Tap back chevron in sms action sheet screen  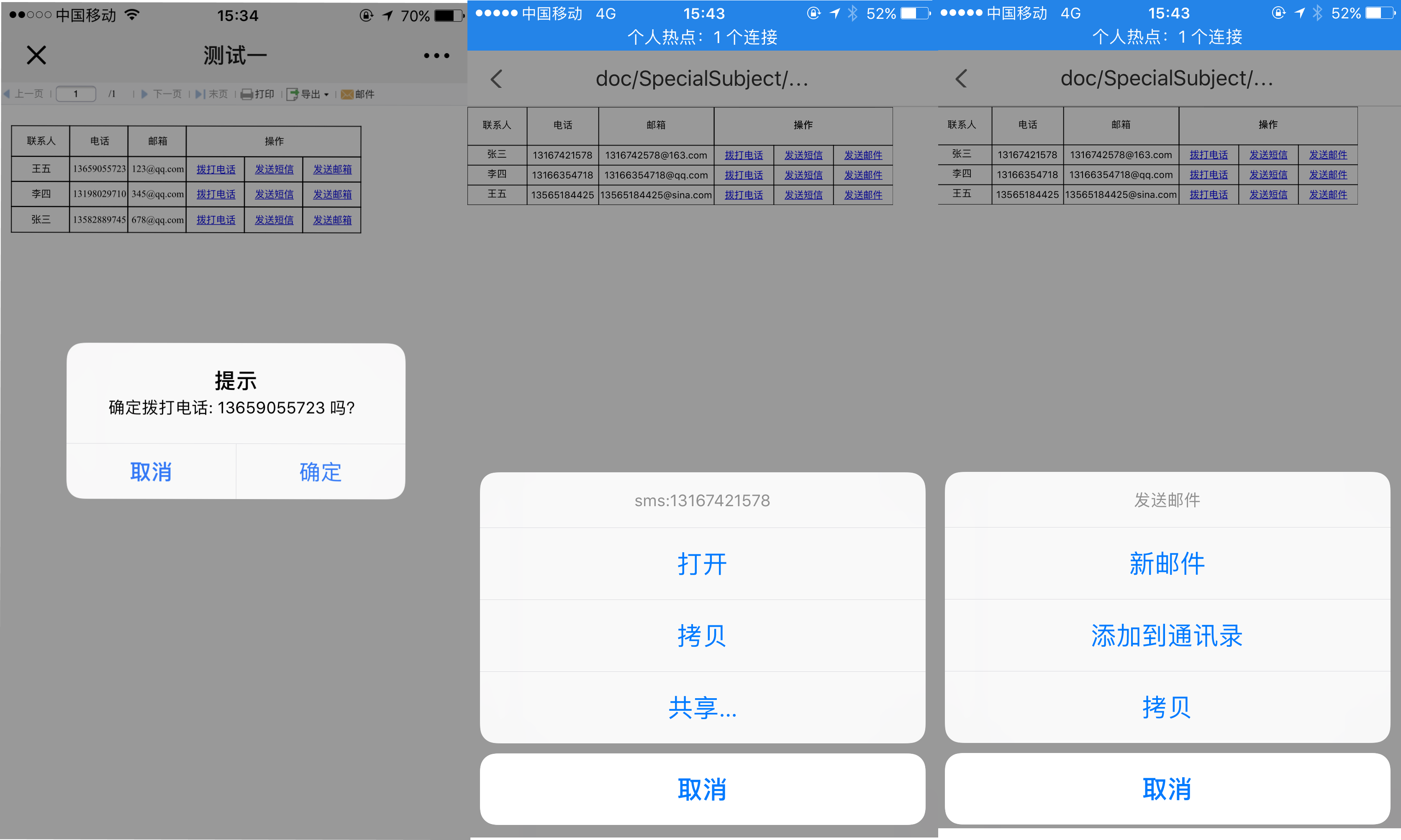[496, 79]
